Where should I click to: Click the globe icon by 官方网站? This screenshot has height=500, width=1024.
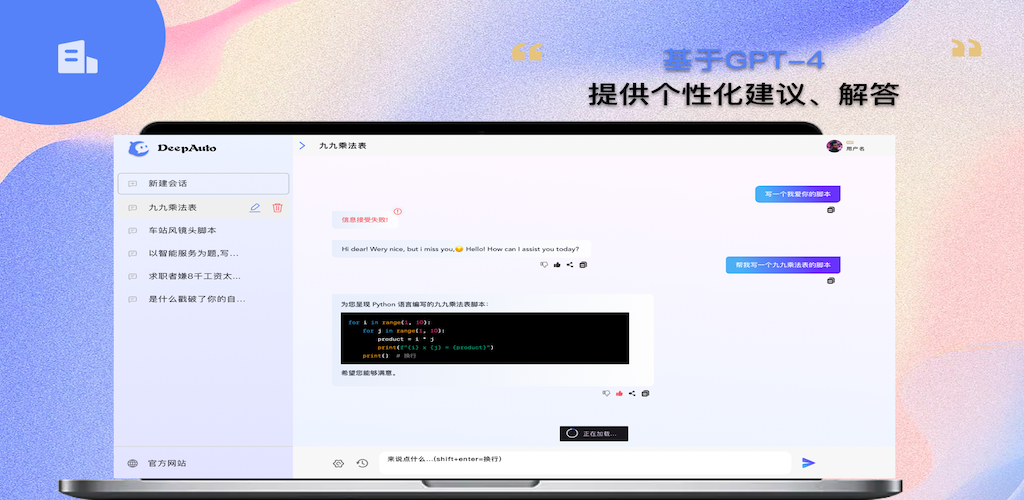pyautogui.click(x=133, y=463)
